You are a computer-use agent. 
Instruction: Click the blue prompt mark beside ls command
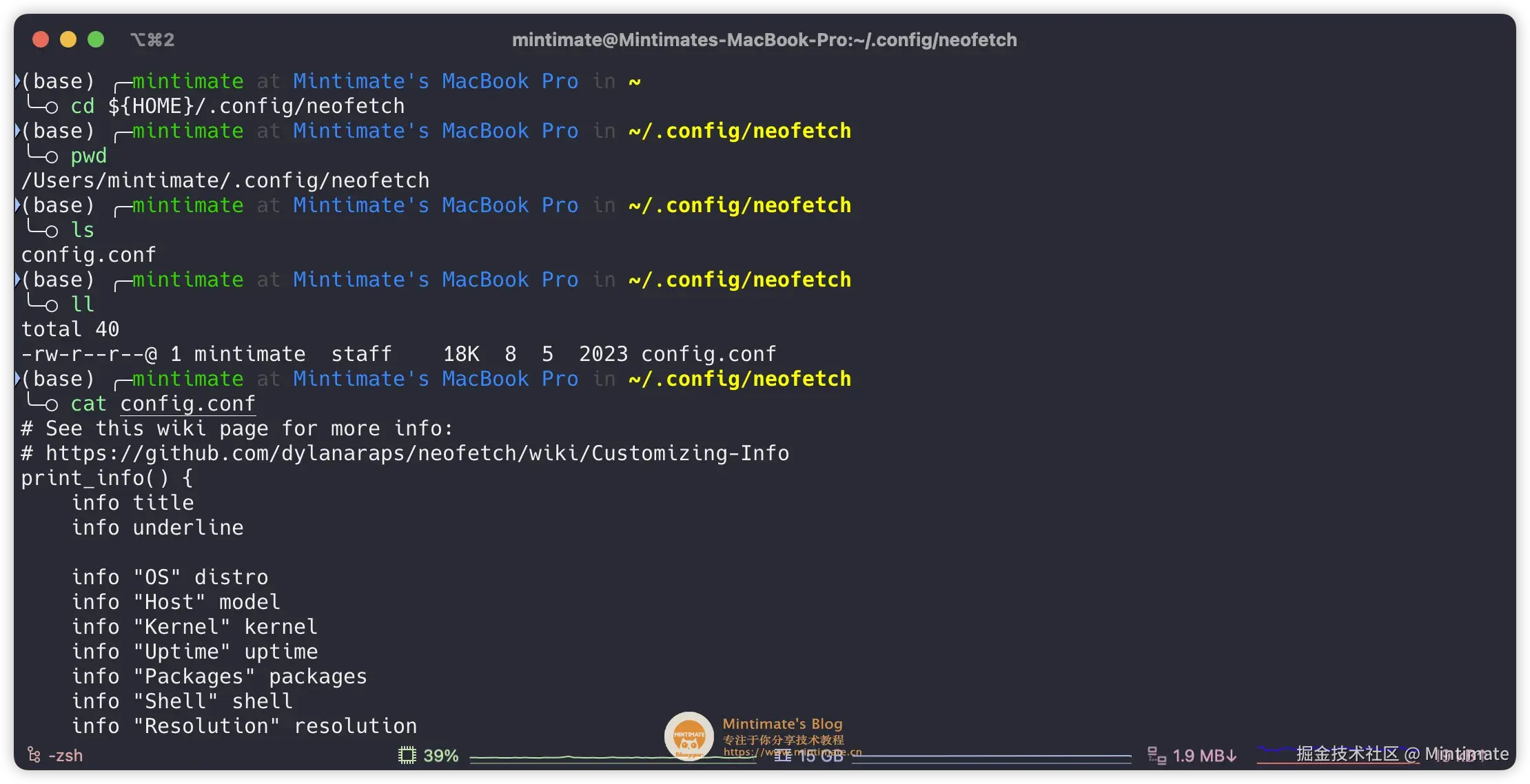tap(17, 205)
